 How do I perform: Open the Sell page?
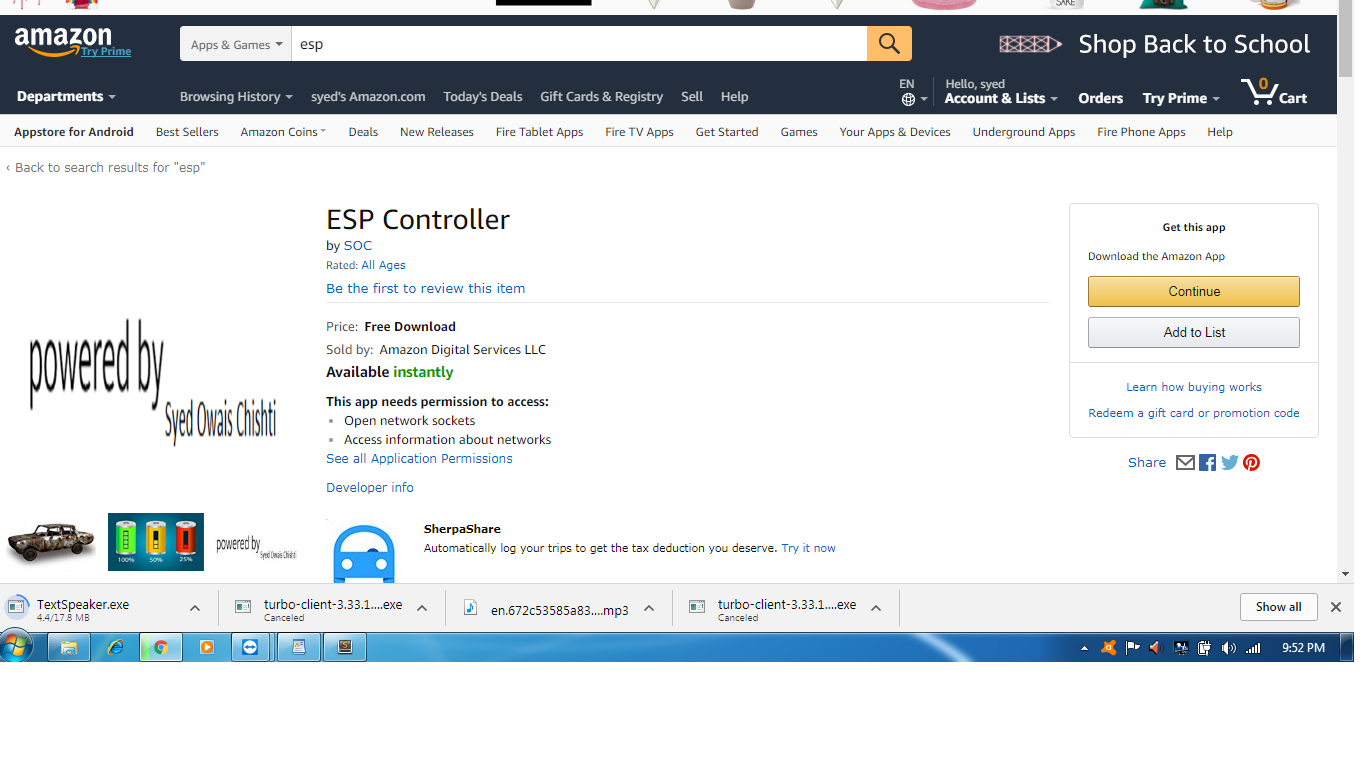click(692, 97)
